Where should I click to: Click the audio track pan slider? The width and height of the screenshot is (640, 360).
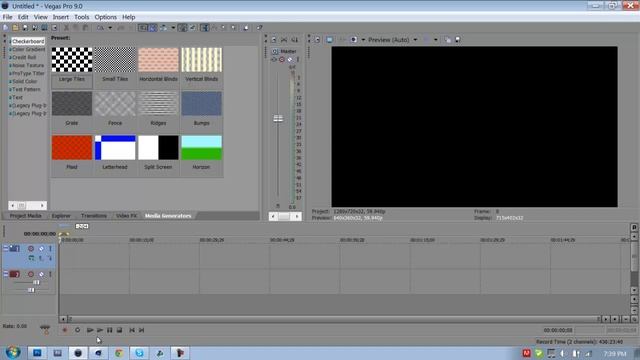(x=31, y=290)
